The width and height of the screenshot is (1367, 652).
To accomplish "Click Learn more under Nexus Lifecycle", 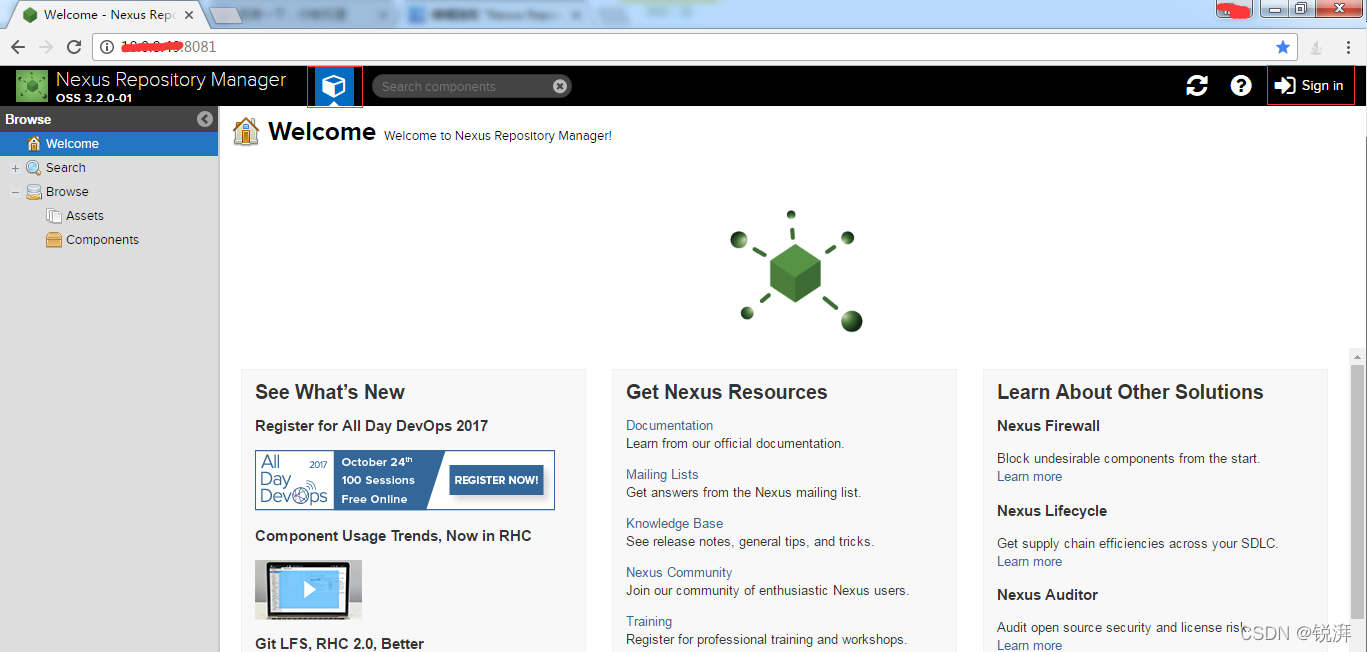I will [1029, 561].
